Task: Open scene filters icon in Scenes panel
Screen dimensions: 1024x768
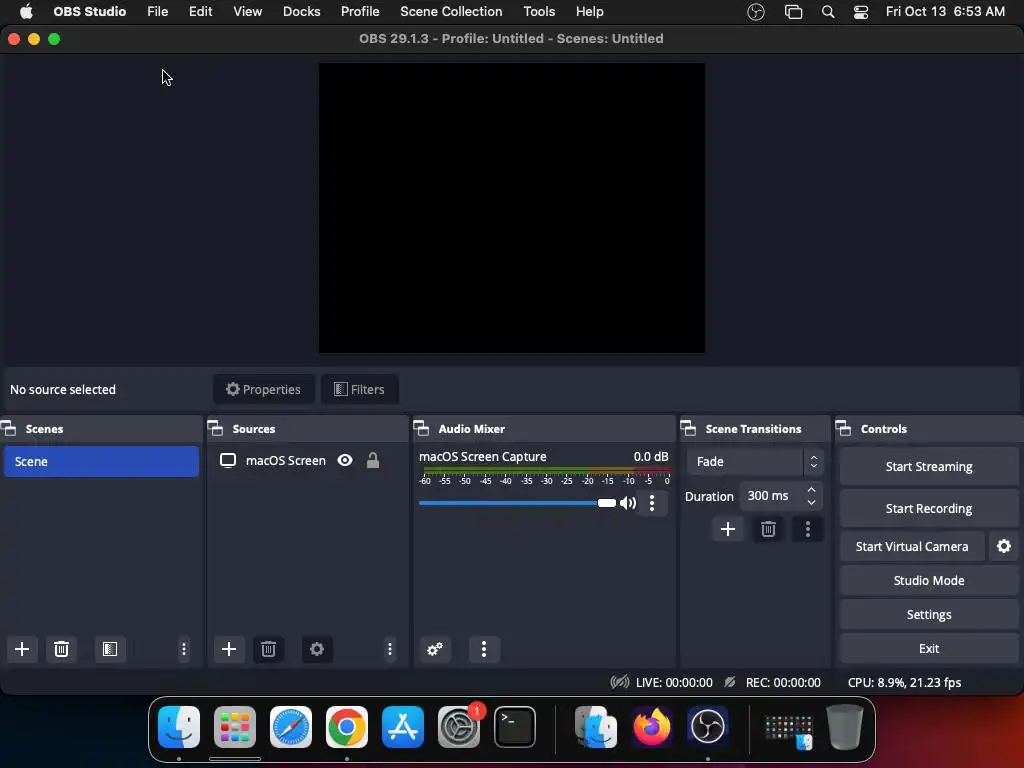Action: (110, 649)
